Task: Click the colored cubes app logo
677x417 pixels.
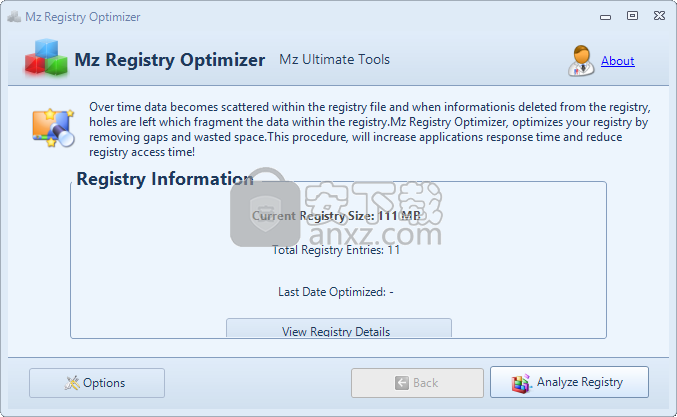Action: click(x=46, y=57)
